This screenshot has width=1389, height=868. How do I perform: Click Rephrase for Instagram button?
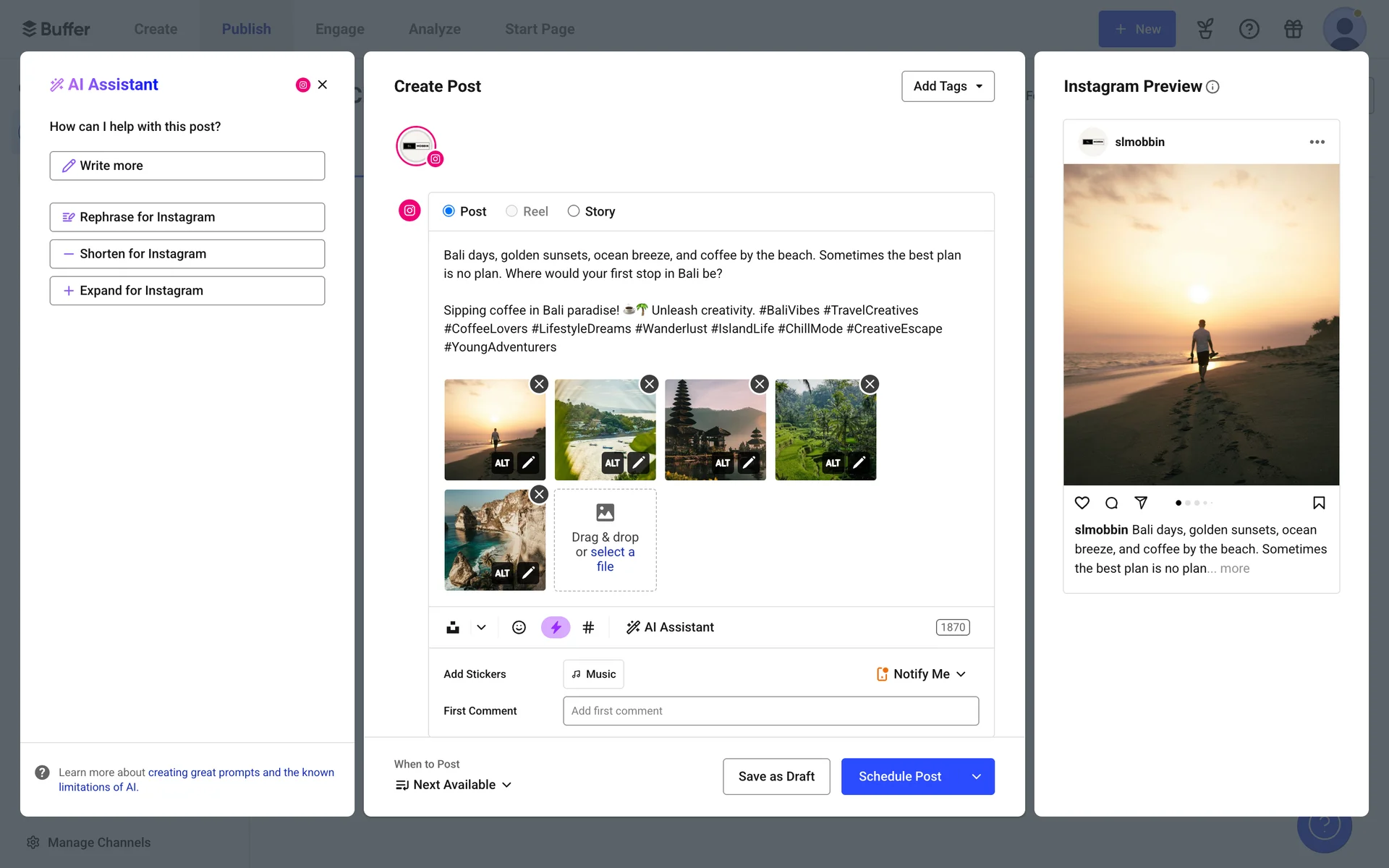point(187,217)
